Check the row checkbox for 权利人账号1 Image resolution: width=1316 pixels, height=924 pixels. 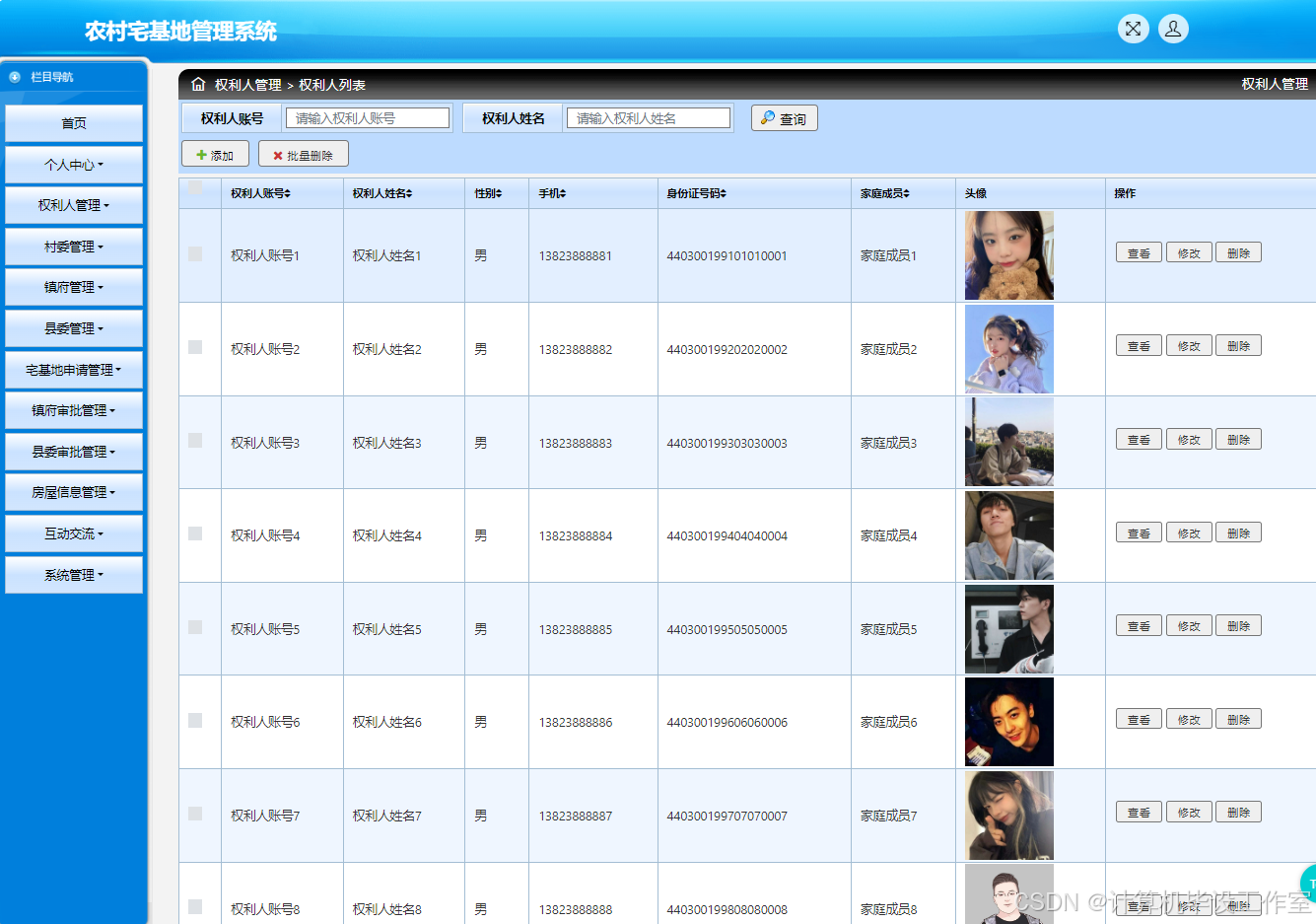tap(195, 253)
